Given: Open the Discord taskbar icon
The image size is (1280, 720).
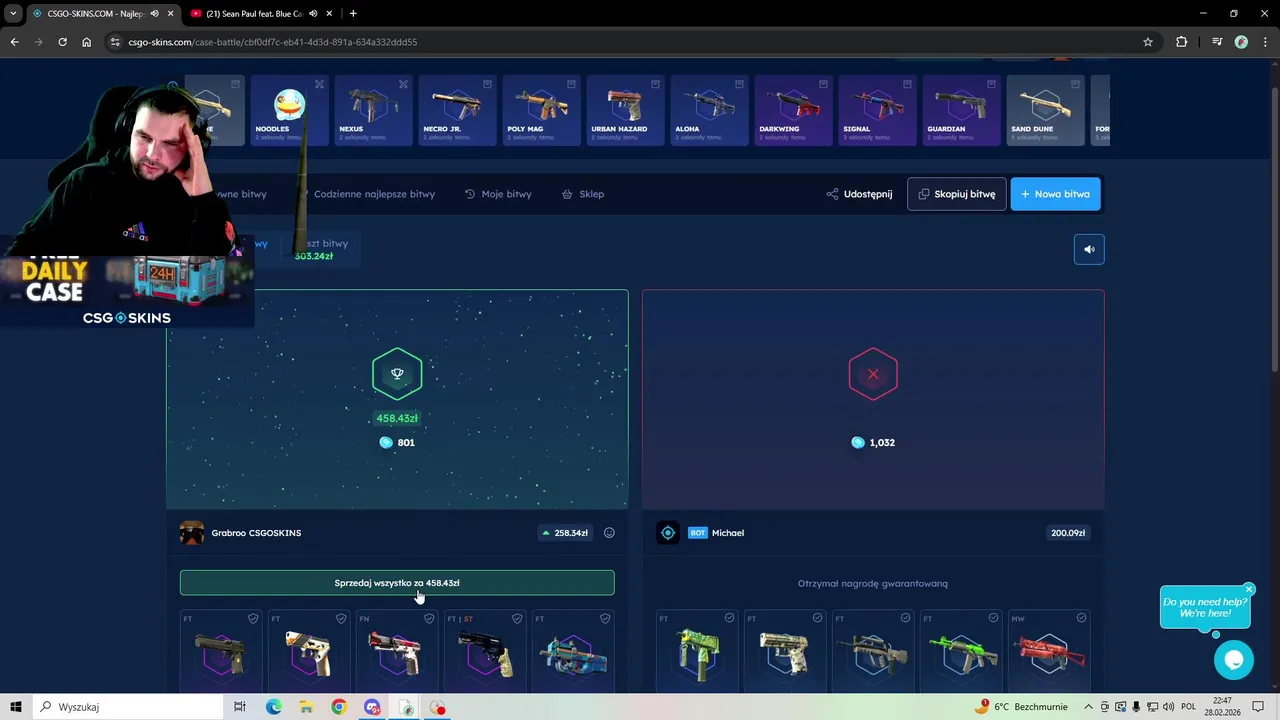Looking at the screenshot, I should tap(372, 707).
